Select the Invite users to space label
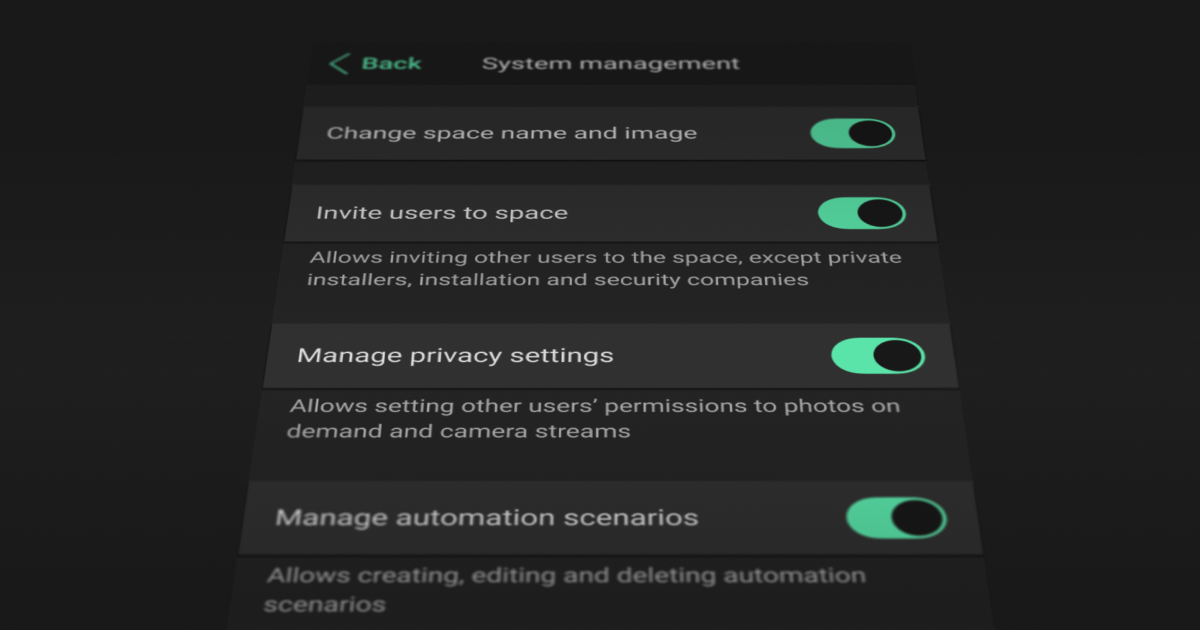1200x630 pixels. (441, 213)
